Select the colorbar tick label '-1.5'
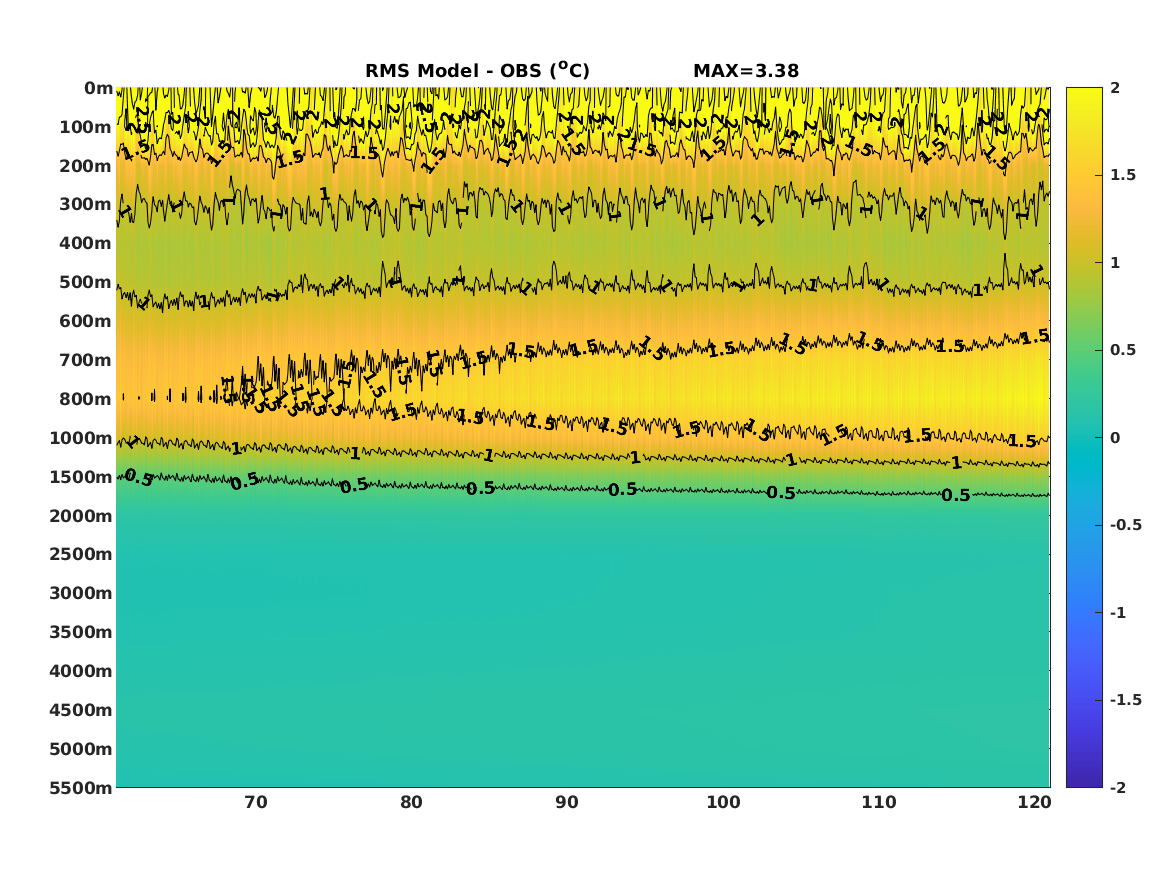The width and height of the screenshot is (1167, 875). point(1125,700)
